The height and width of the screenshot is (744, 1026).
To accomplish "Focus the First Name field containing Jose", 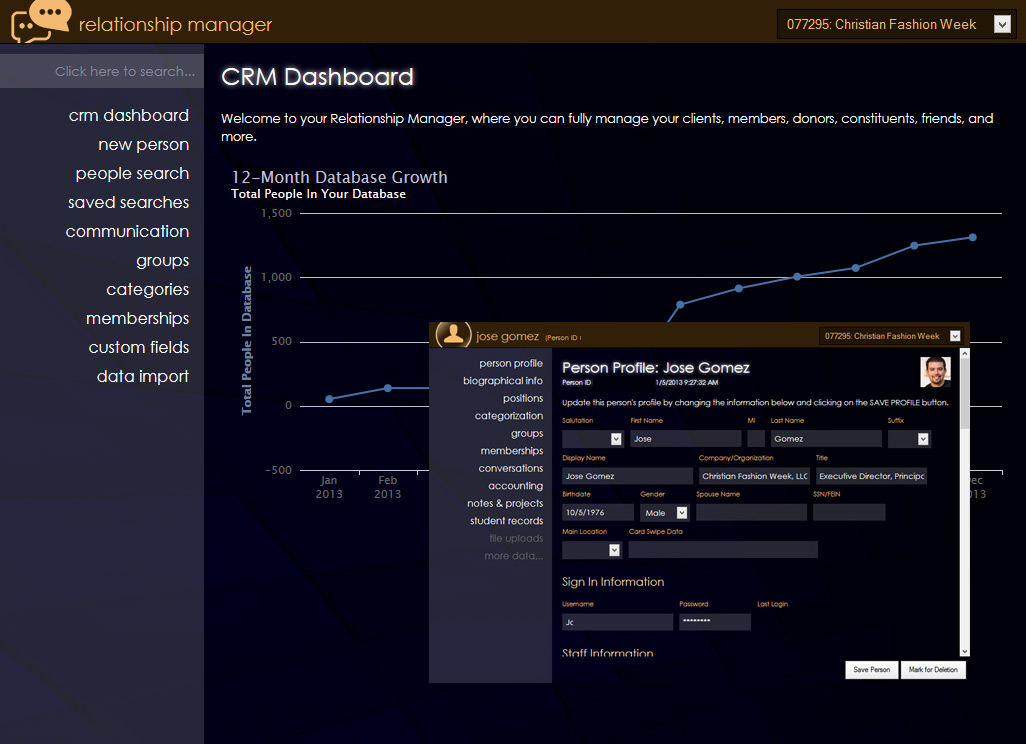I will tap(685, 439).
